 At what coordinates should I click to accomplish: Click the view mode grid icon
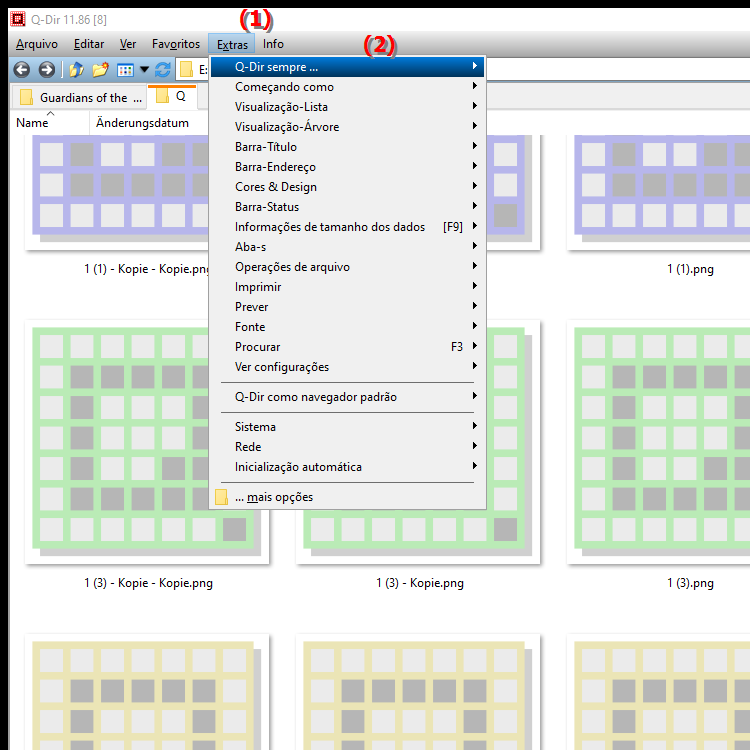point(125,70)
